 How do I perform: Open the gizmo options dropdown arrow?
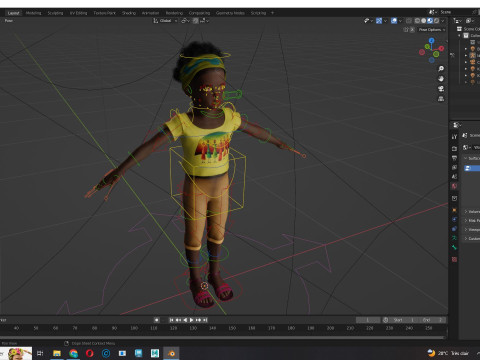coord(385,21)
